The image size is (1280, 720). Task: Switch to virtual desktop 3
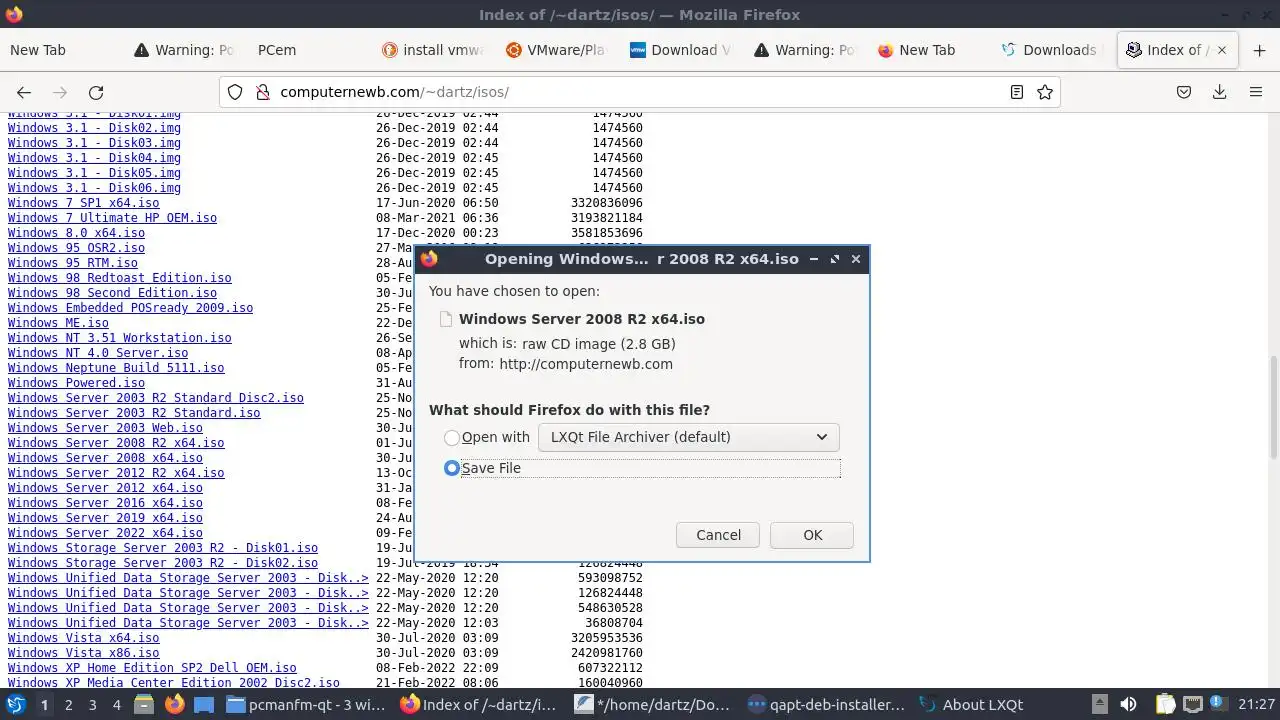92,705
